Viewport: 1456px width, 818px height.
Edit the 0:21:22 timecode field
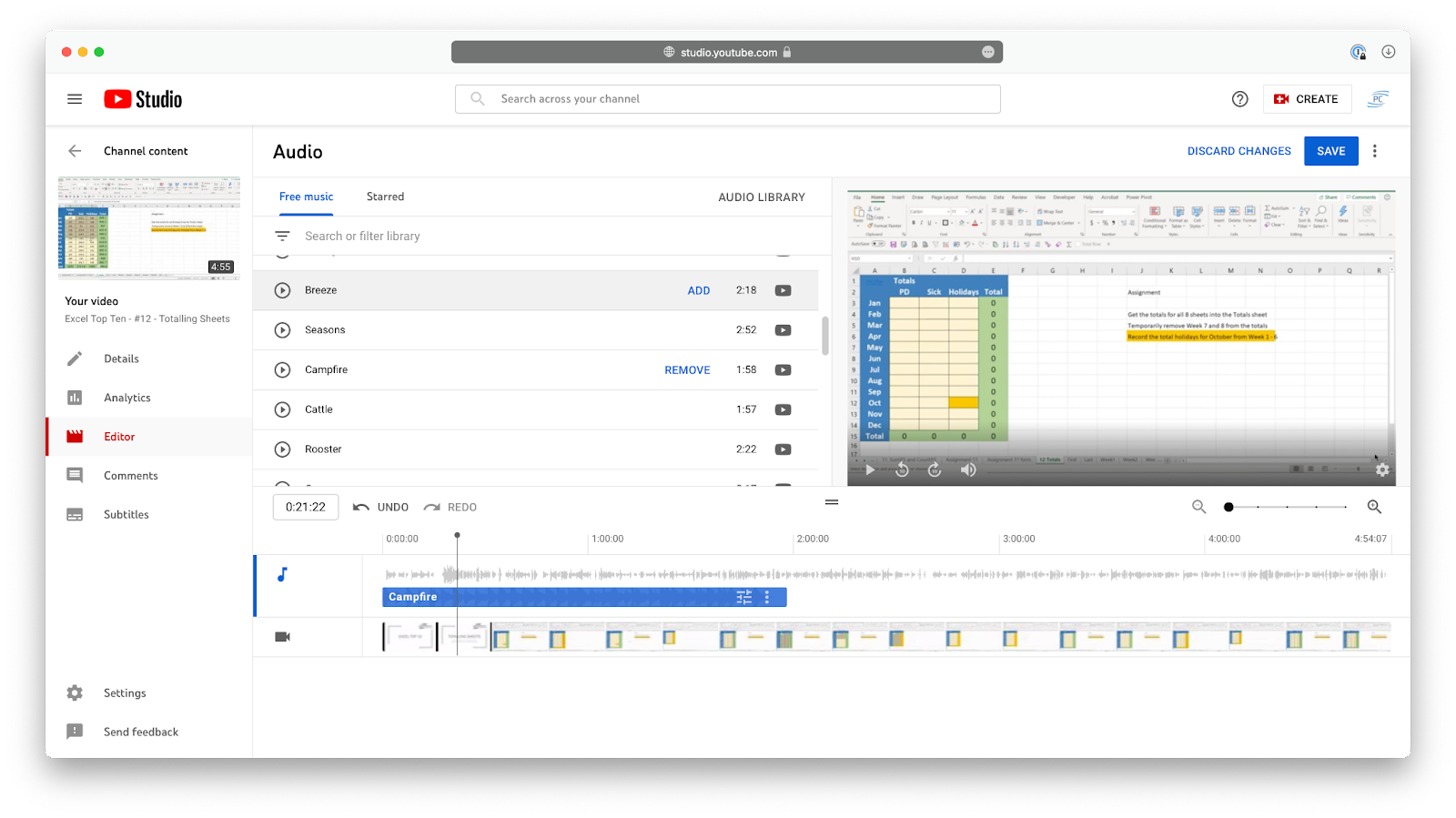pos(306,507)
